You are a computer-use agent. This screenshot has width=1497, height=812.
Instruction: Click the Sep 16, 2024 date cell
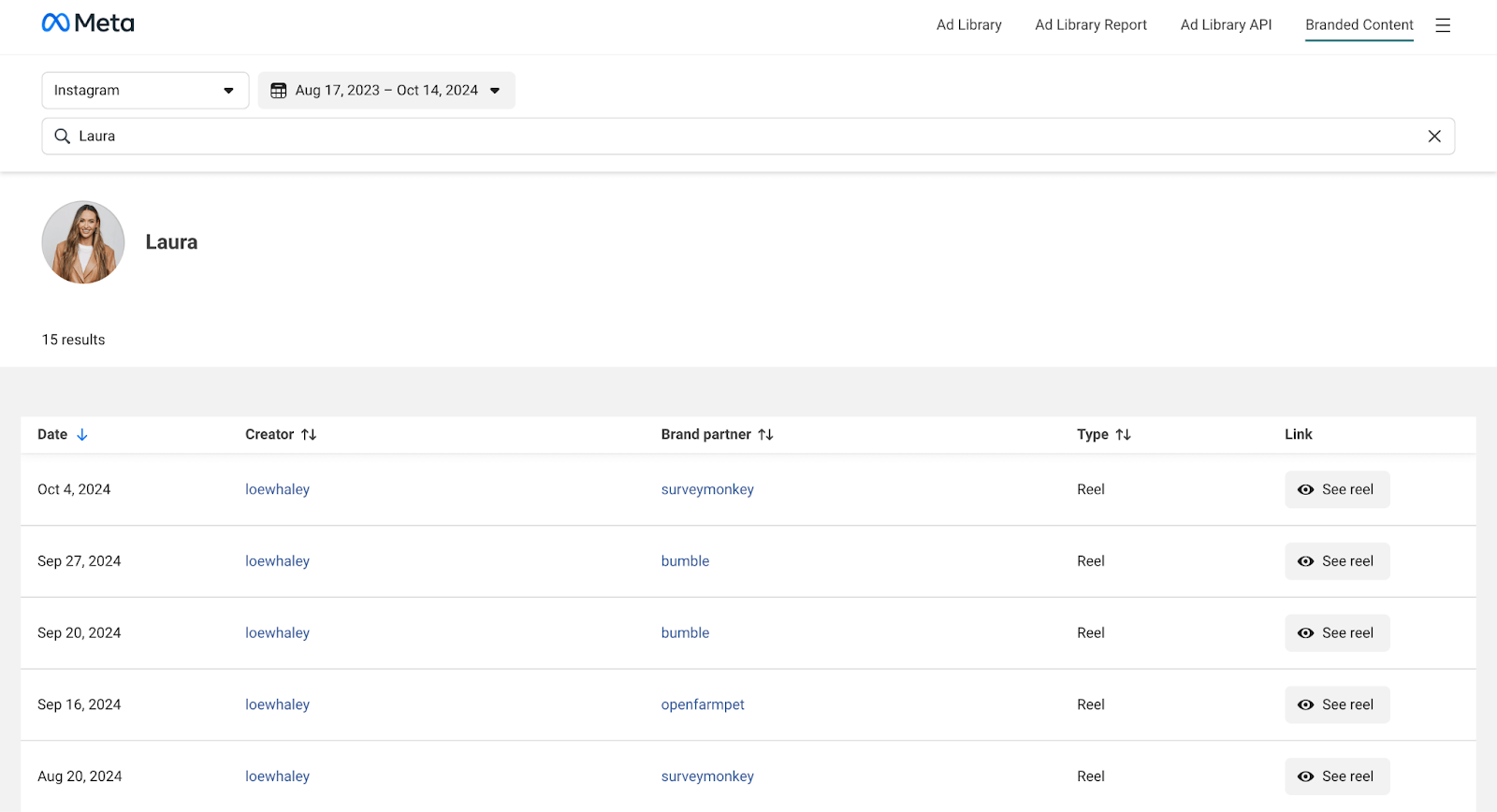click(80, 705)
